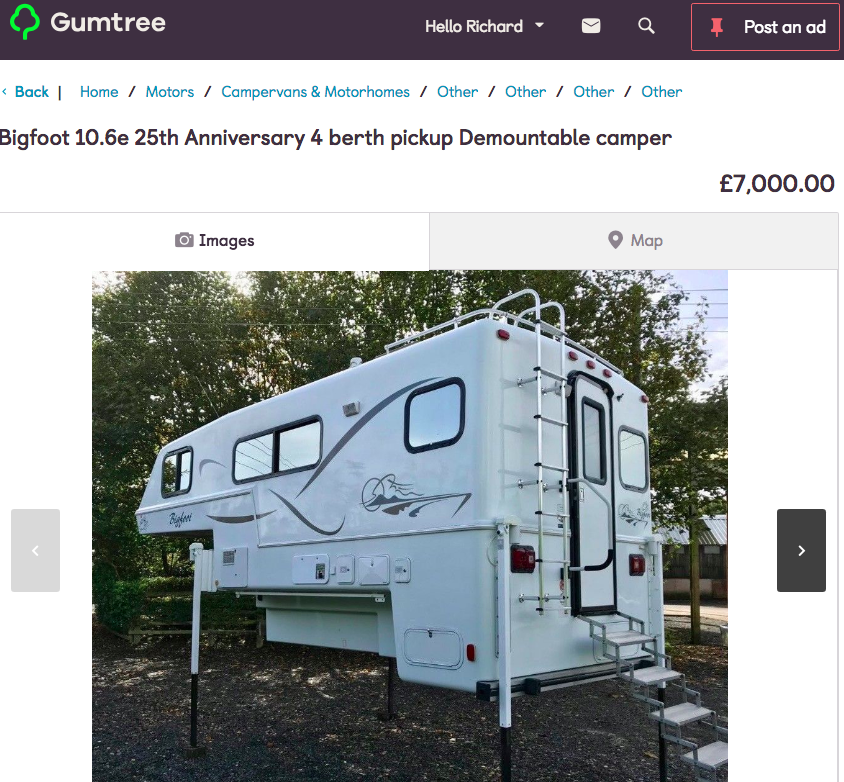Open the Motors breadcrumb link
This screenshot has height=782, width=844.
pyautogui.click(x=170, y=91)
